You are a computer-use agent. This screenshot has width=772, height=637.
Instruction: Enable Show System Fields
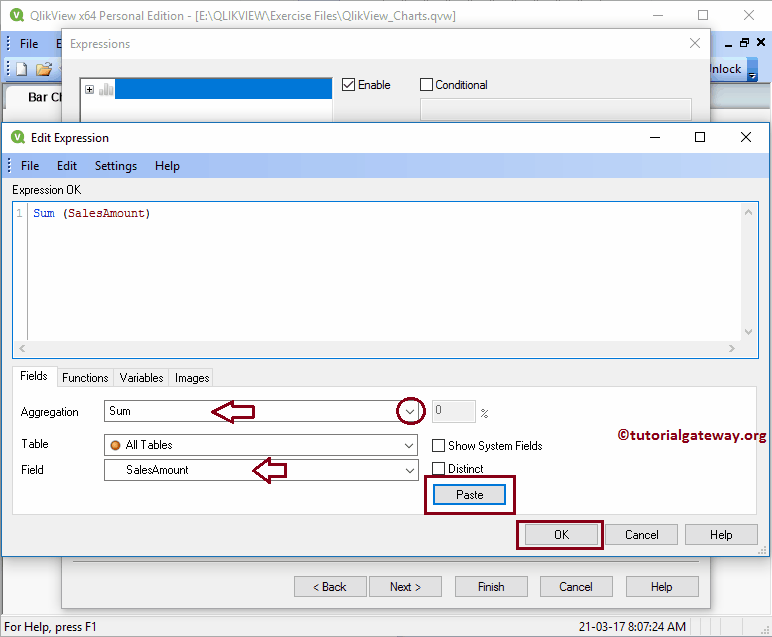(438, 446)
